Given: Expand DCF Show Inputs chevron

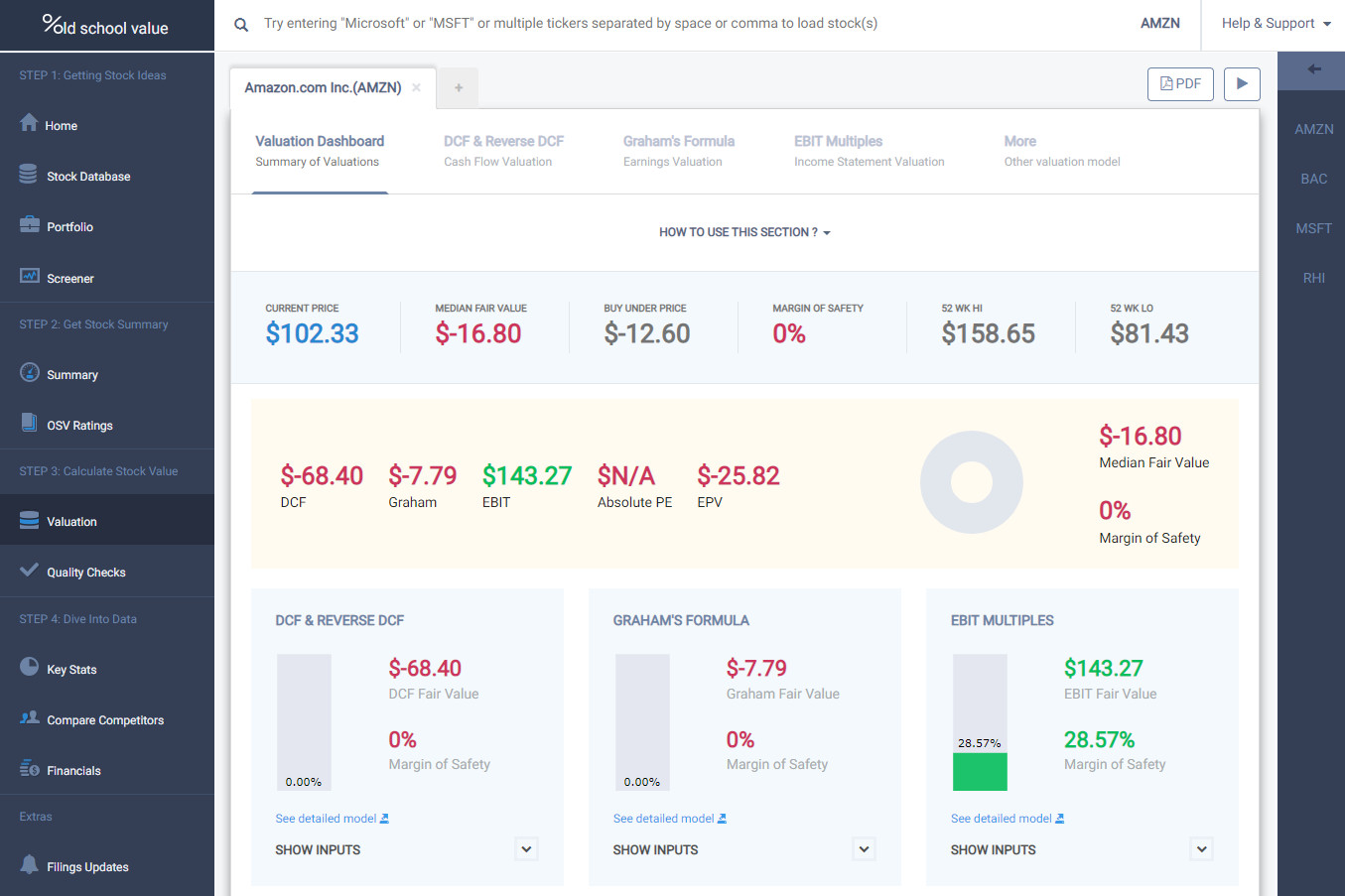Looking at the screenshot, I should tap(527, 849).
